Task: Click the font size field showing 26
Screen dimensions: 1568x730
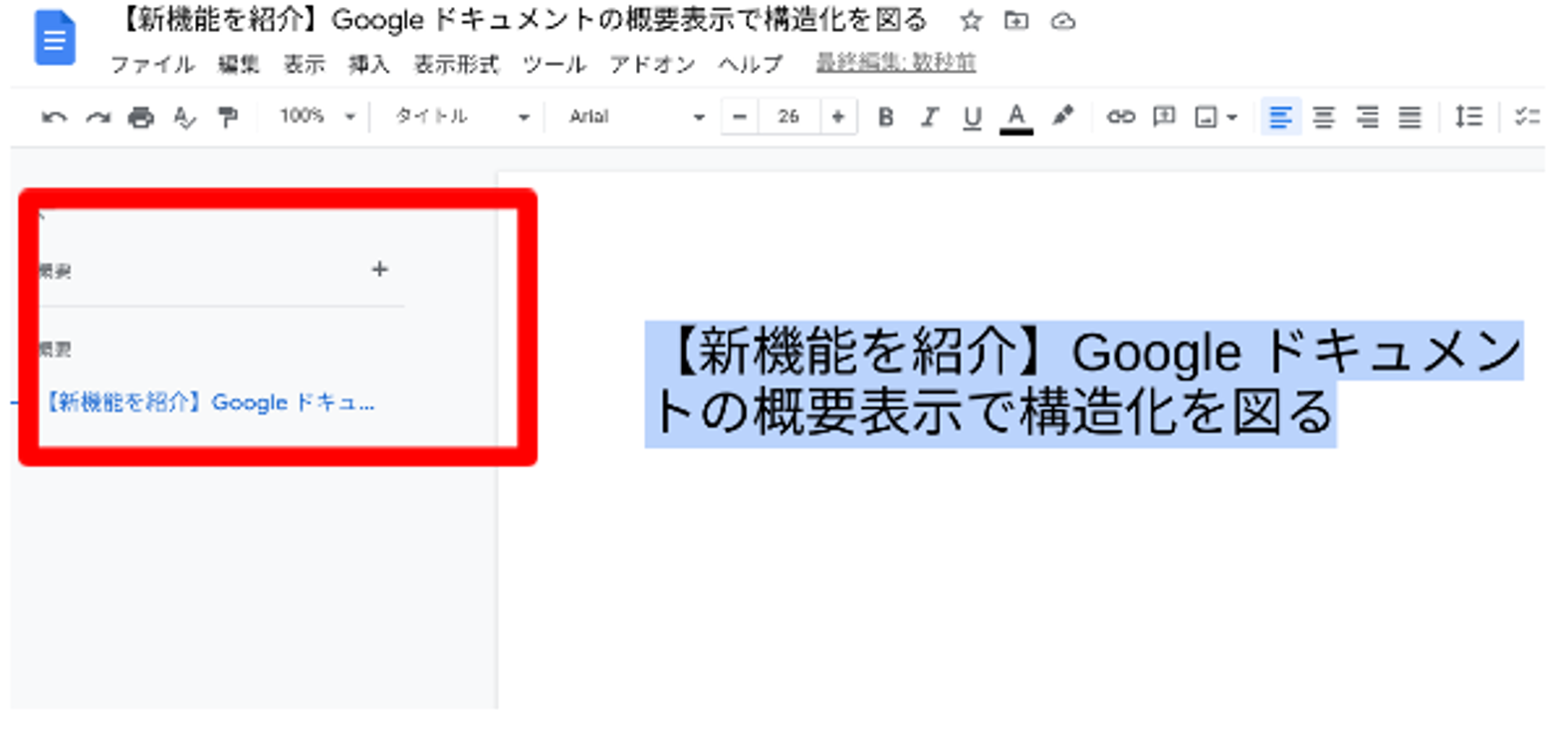Action: pos(788,117)
